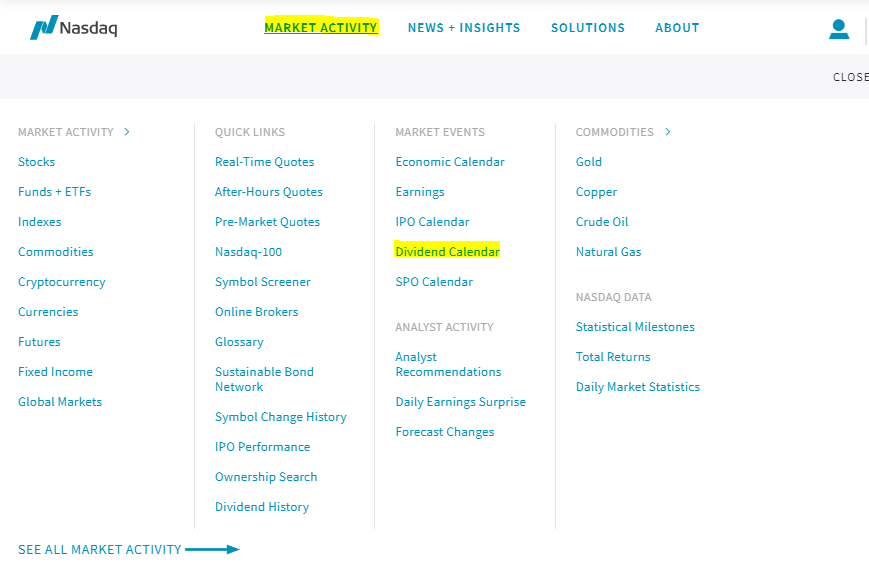
Task: Go to Nasdaq-100
Action: click(248, 252)
